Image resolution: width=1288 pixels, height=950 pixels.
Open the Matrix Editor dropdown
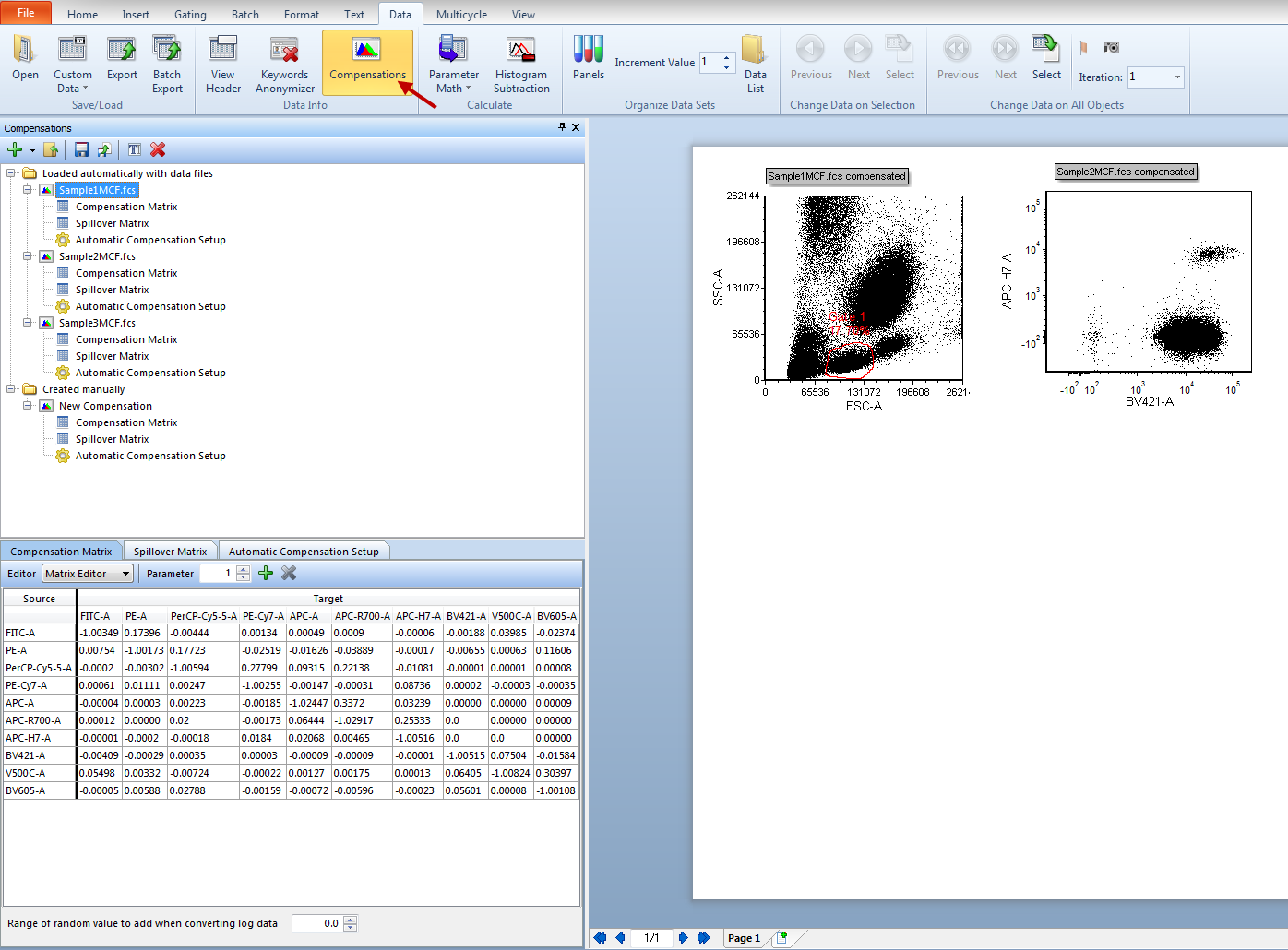tap(125, 574)
